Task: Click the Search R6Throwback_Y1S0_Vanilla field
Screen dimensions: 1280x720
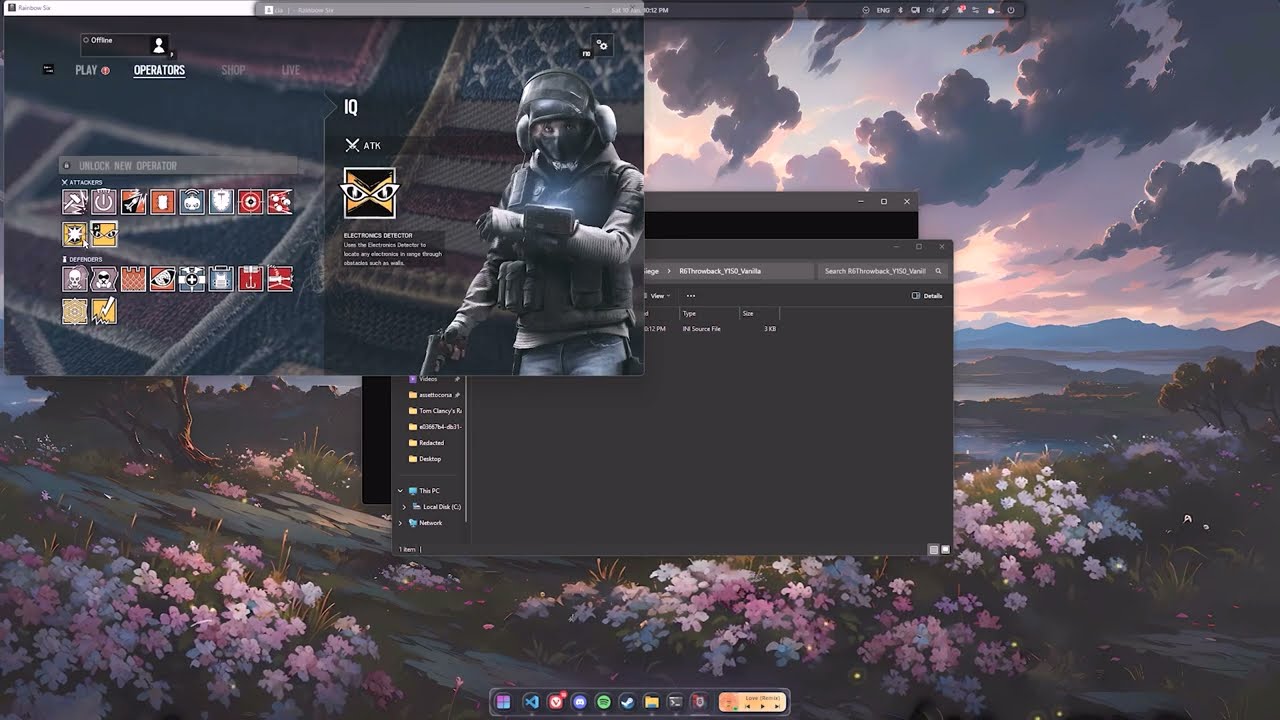Action: click(883, 271)
